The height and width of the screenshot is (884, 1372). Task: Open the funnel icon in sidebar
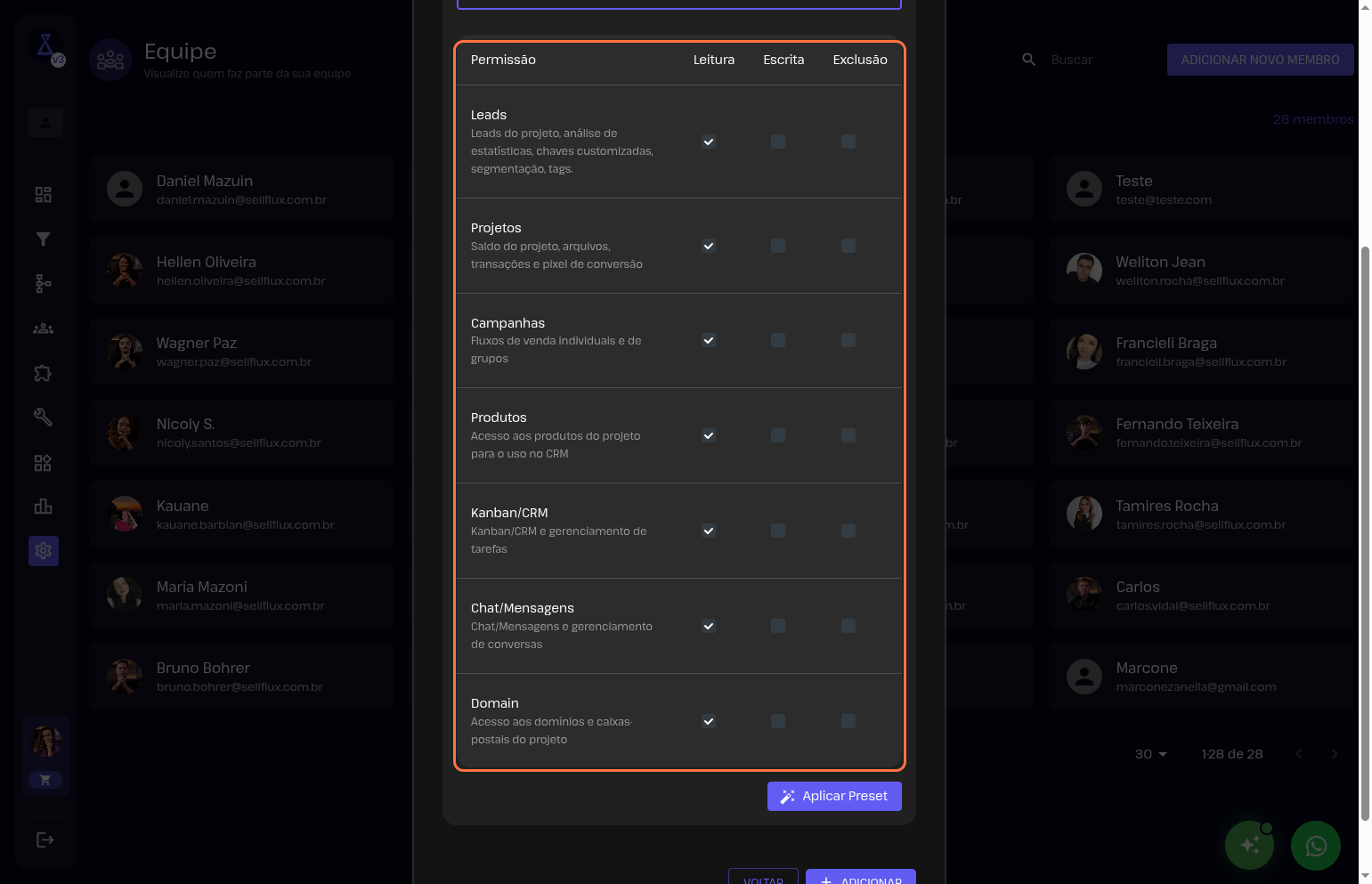tap(43, 239)
